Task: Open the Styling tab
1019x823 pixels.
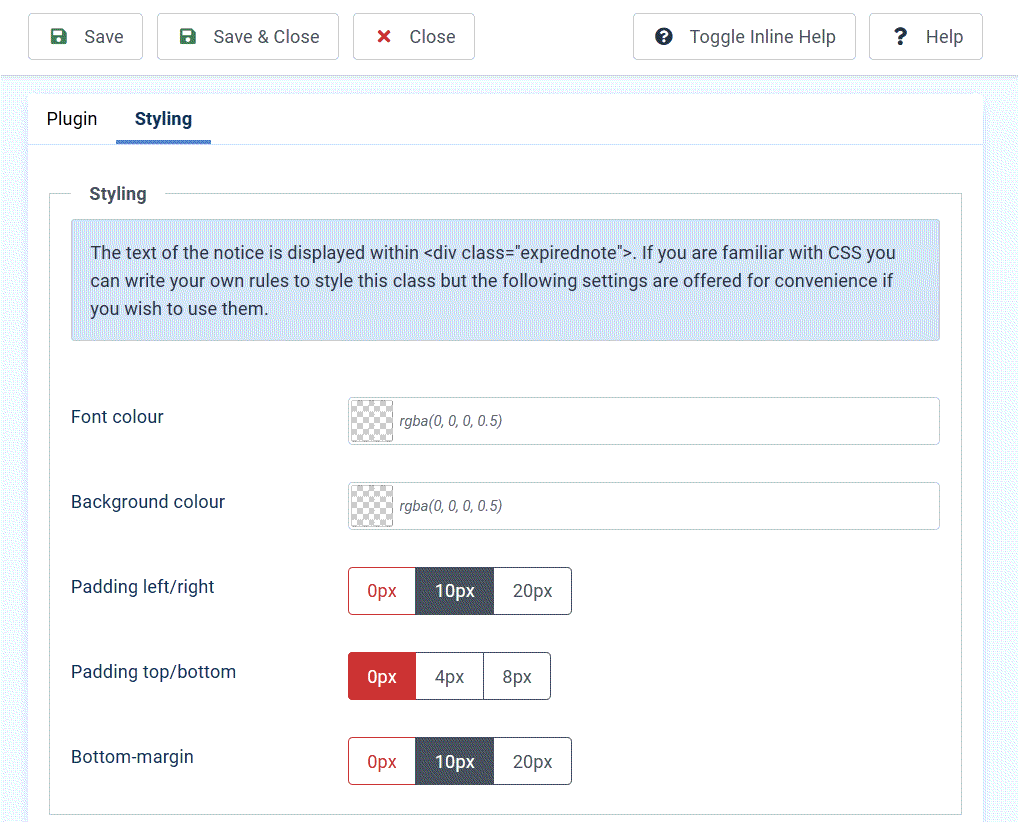Action: click(163, 119)
